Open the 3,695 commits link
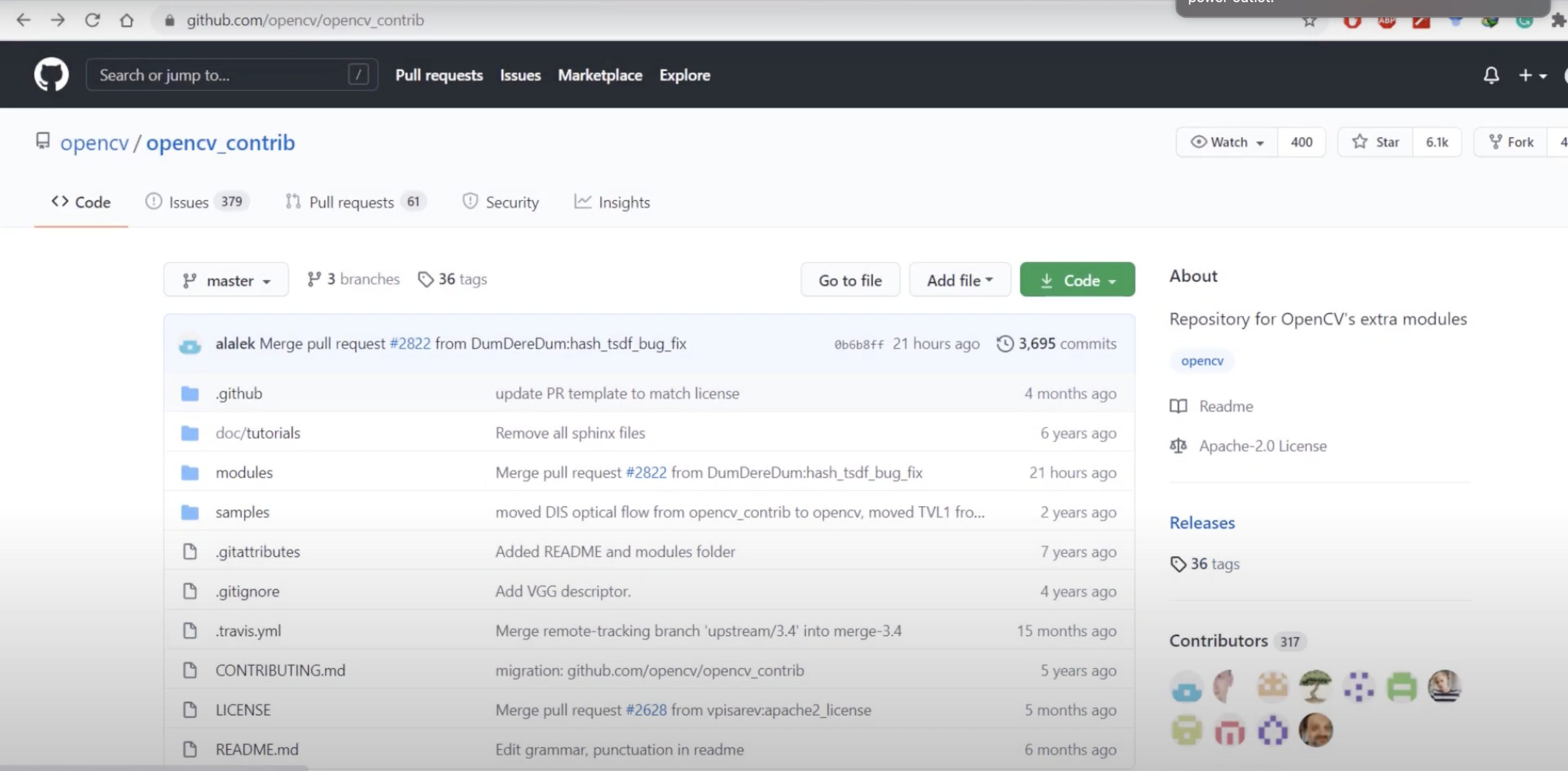Screen dimensions: 1568x771 [x=1057, y=344]
